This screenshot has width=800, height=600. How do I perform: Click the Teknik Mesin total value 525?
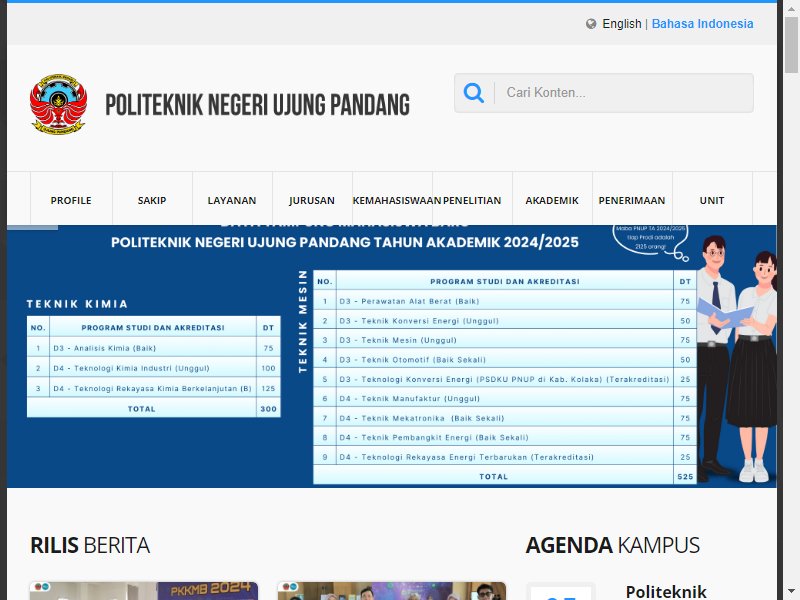click(x=685, y=477)
